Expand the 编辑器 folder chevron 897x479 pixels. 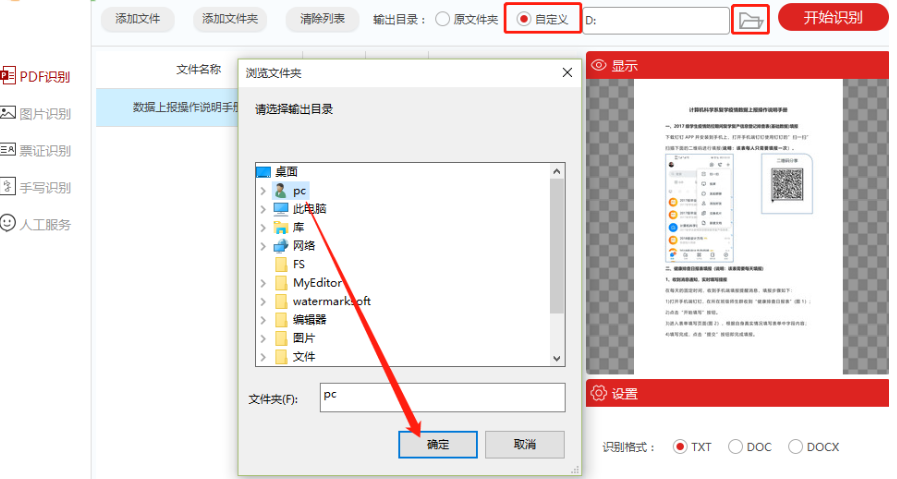[x=263, y=320]
